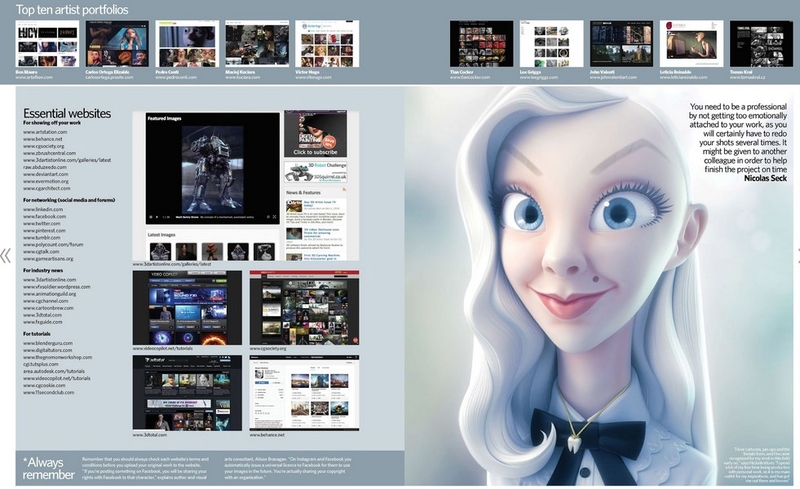Click 'Top ten artist portfolios' heading
The width and height of the screenshot is (800, 489).
72,10
